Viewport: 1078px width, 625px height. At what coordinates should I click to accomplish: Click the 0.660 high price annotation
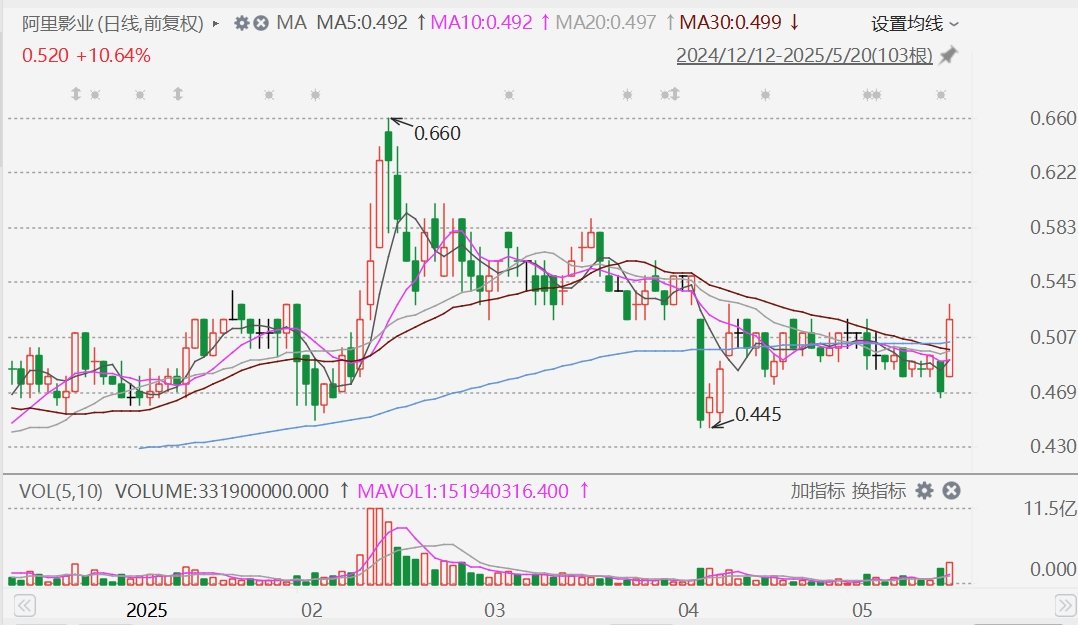[437, 133]
